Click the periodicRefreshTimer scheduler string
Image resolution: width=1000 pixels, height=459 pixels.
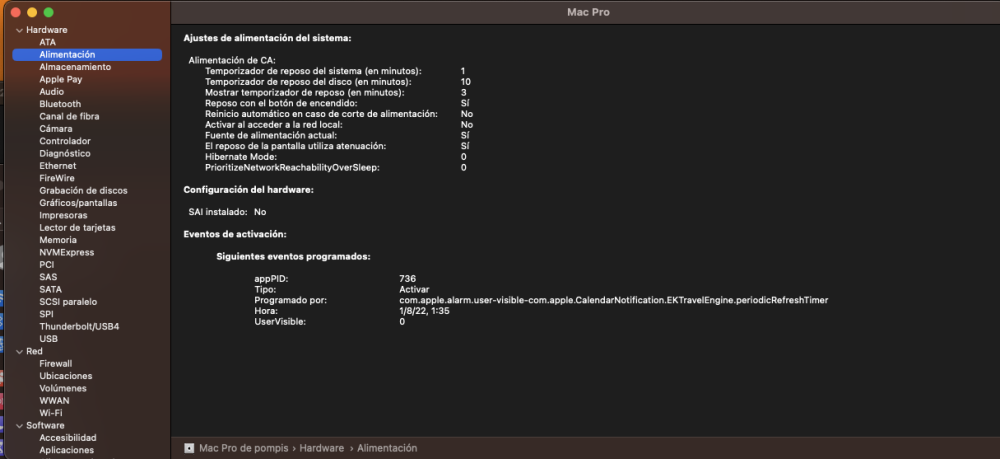614,300
